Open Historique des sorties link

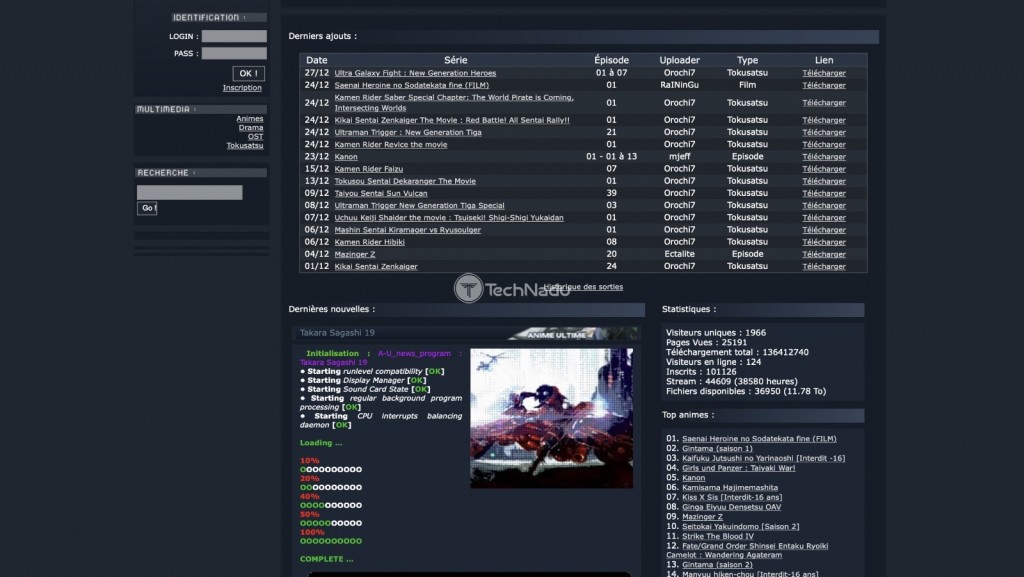(x=583, y=287)
